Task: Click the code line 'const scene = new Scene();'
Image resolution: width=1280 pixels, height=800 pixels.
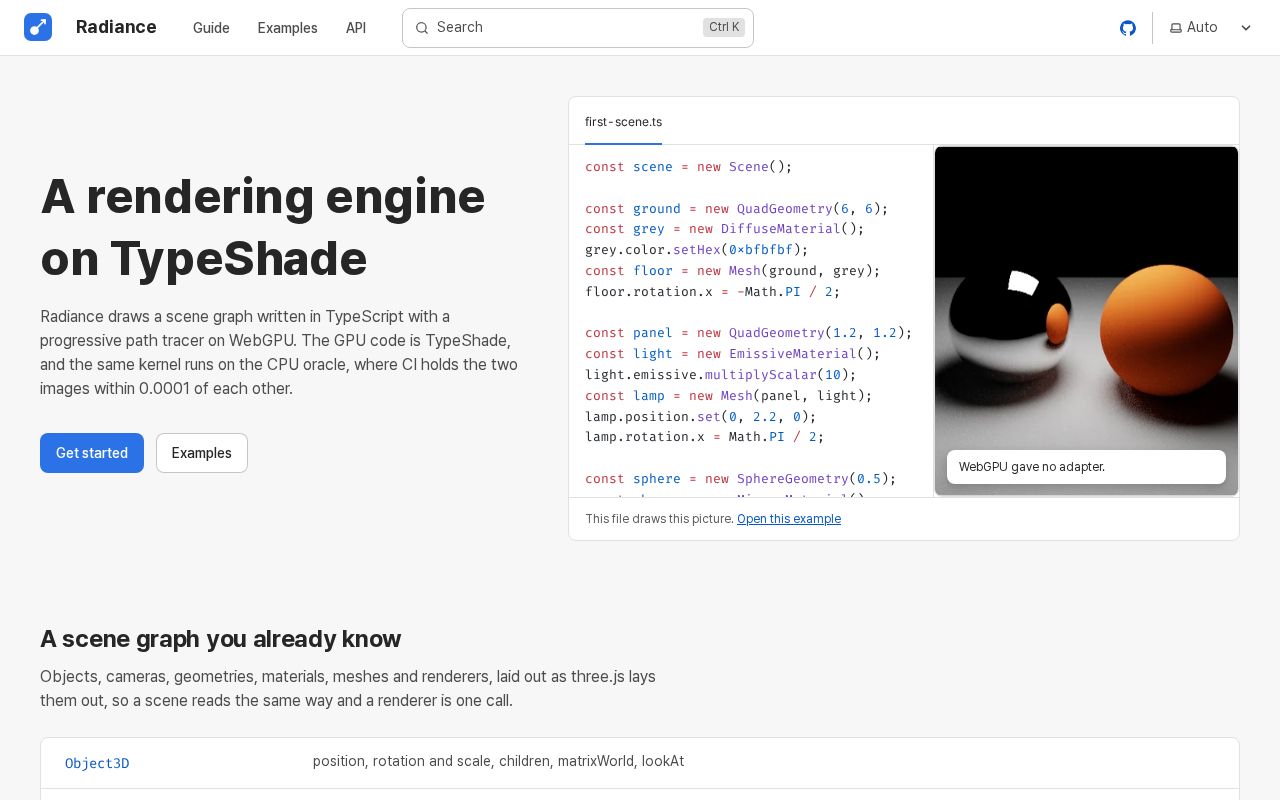Action: pos(689,167)
